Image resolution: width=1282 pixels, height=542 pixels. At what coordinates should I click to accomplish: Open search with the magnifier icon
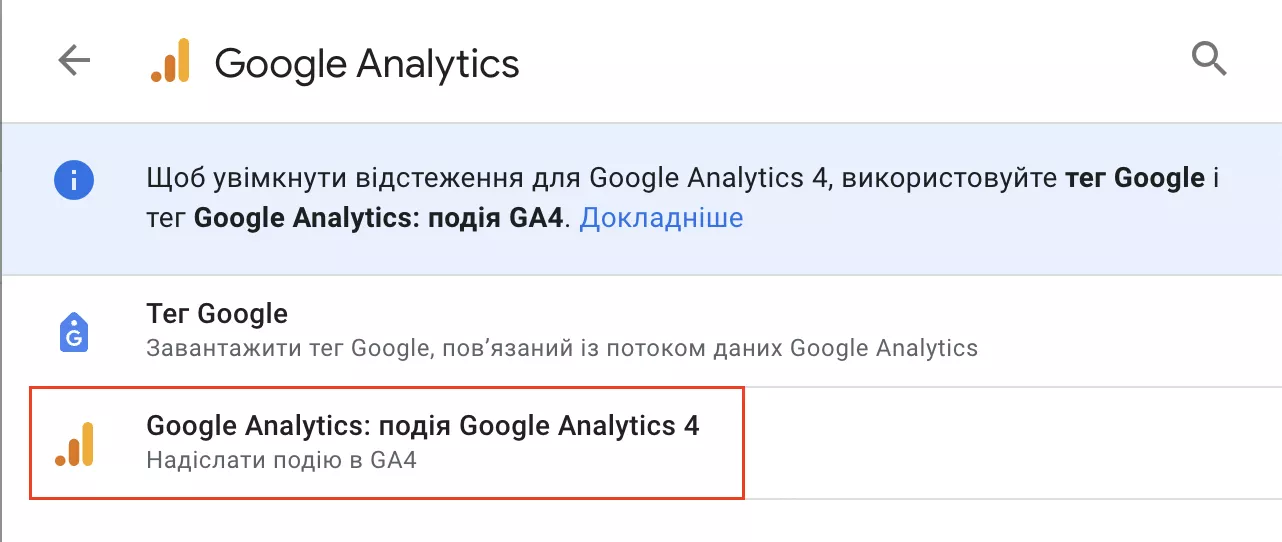1209,59
